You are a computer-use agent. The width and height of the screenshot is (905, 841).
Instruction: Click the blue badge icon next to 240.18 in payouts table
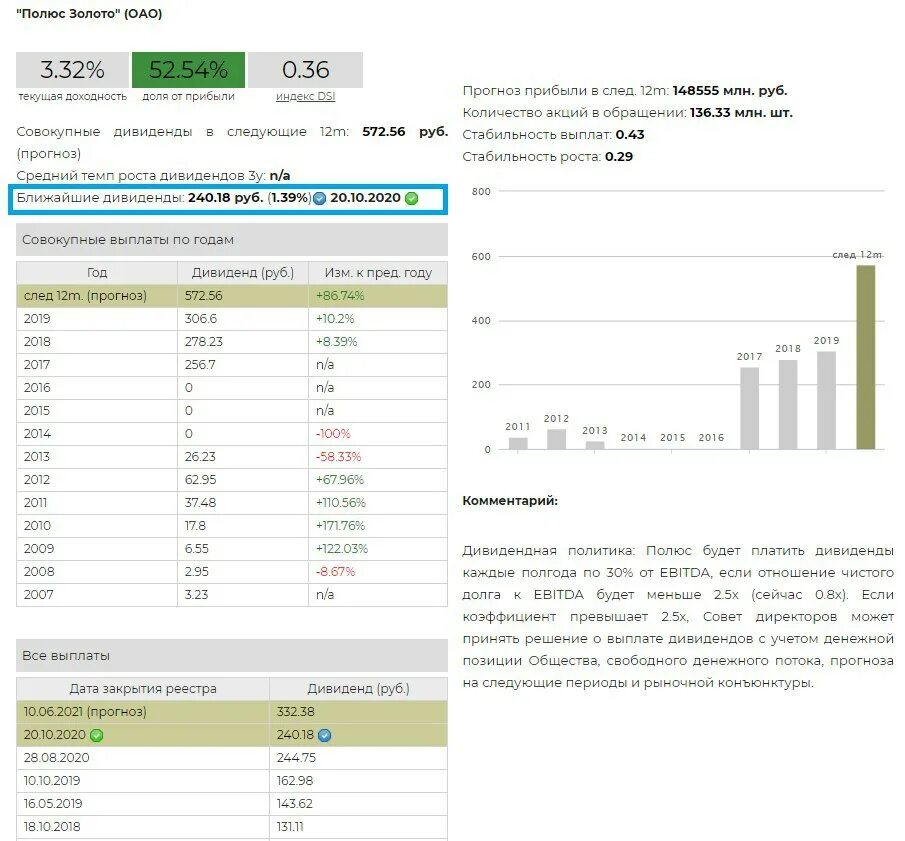(x=324, y=735)
